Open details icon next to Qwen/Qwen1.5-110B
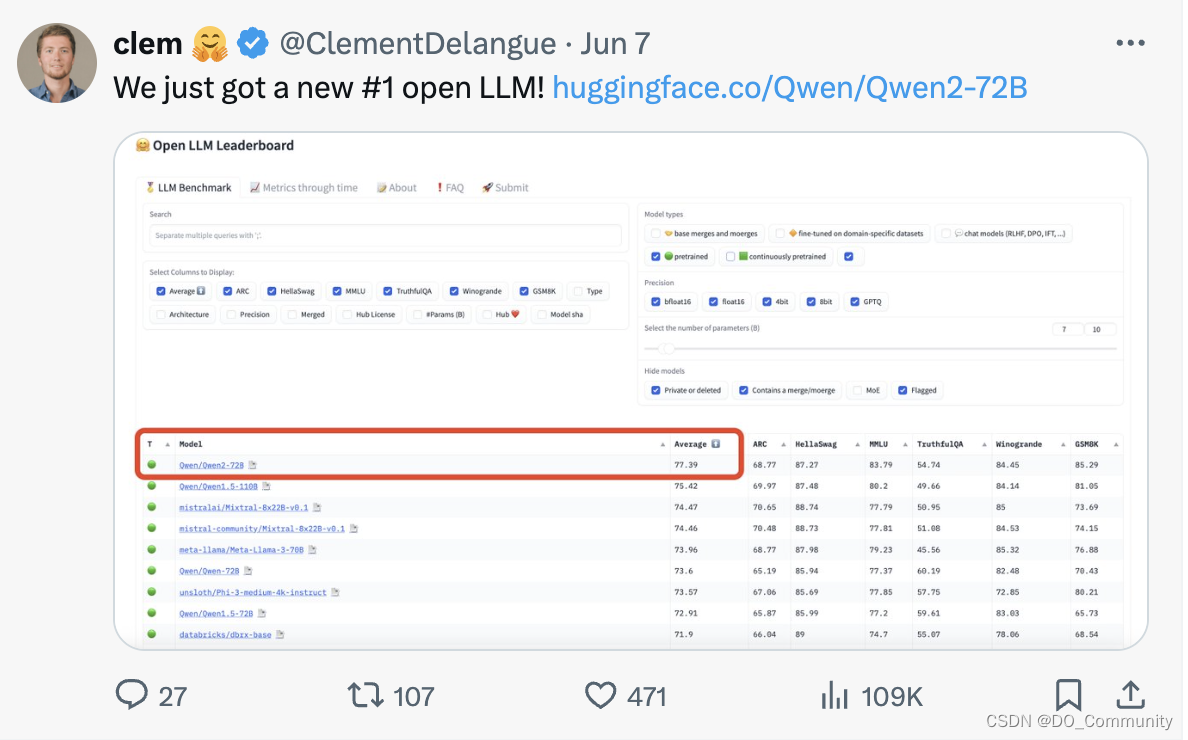The width and height of the screenshot is (1188, 740). point(266,486)
